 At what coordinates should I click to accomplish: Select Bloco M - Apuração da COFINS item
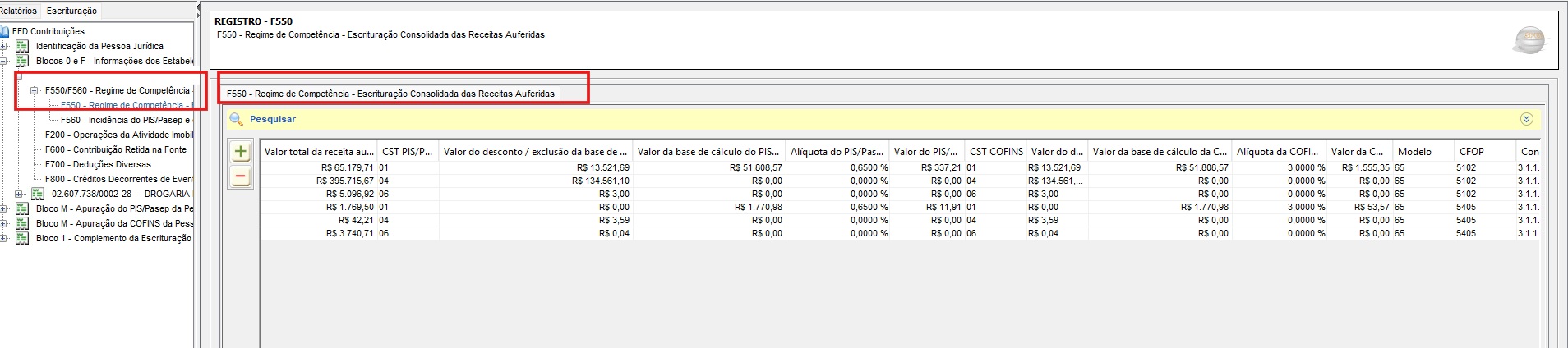[x=115, y=223]
